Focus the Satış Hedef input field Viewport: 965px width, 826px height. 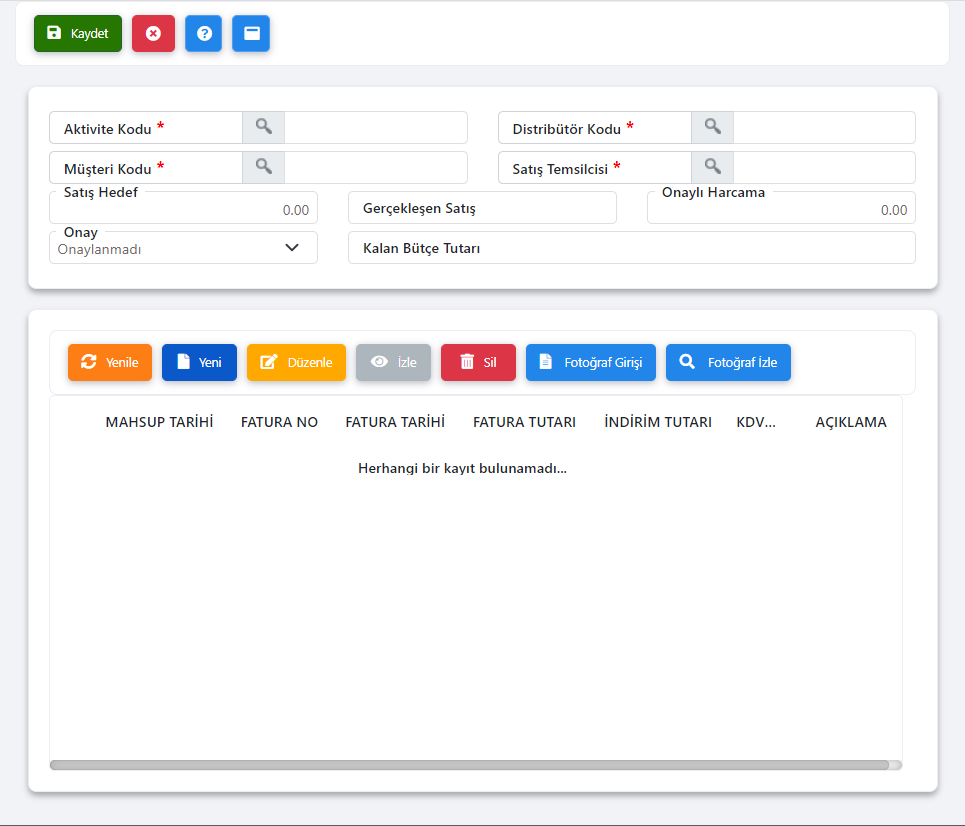183,210
